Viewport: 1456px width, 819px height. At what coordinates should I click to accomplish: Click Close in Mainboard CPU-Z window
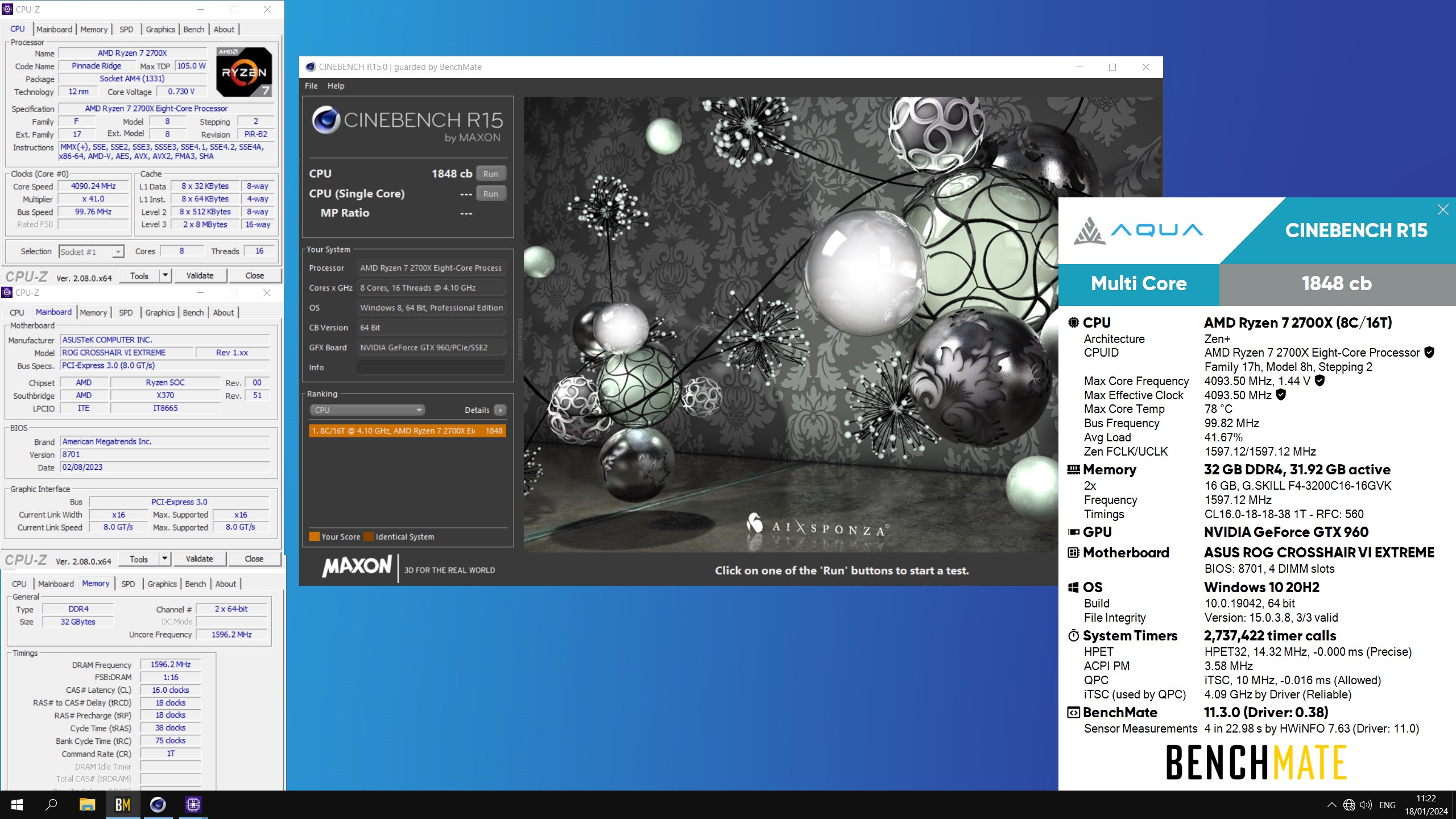[254, 559]
